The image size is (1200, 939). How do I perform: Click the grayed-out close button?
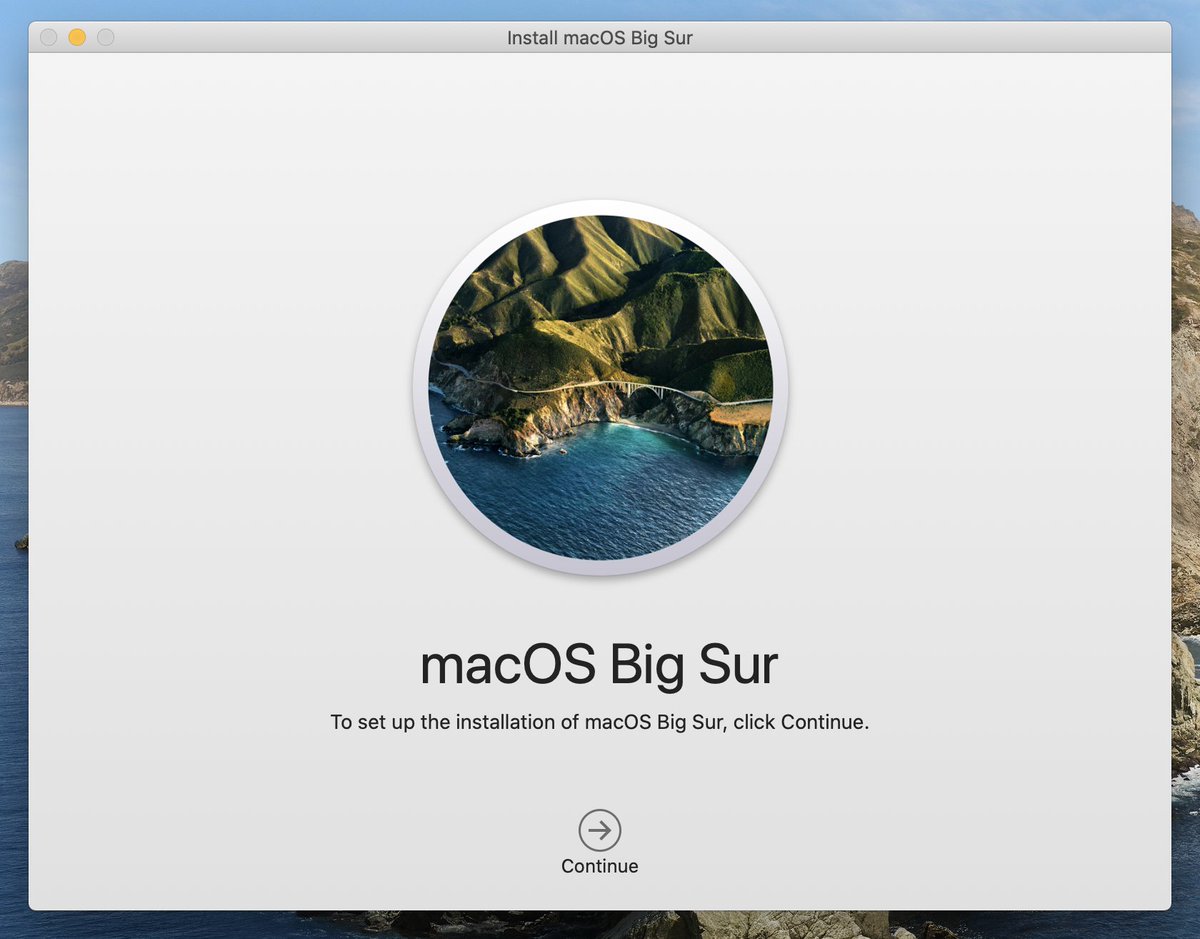[49, 38]
